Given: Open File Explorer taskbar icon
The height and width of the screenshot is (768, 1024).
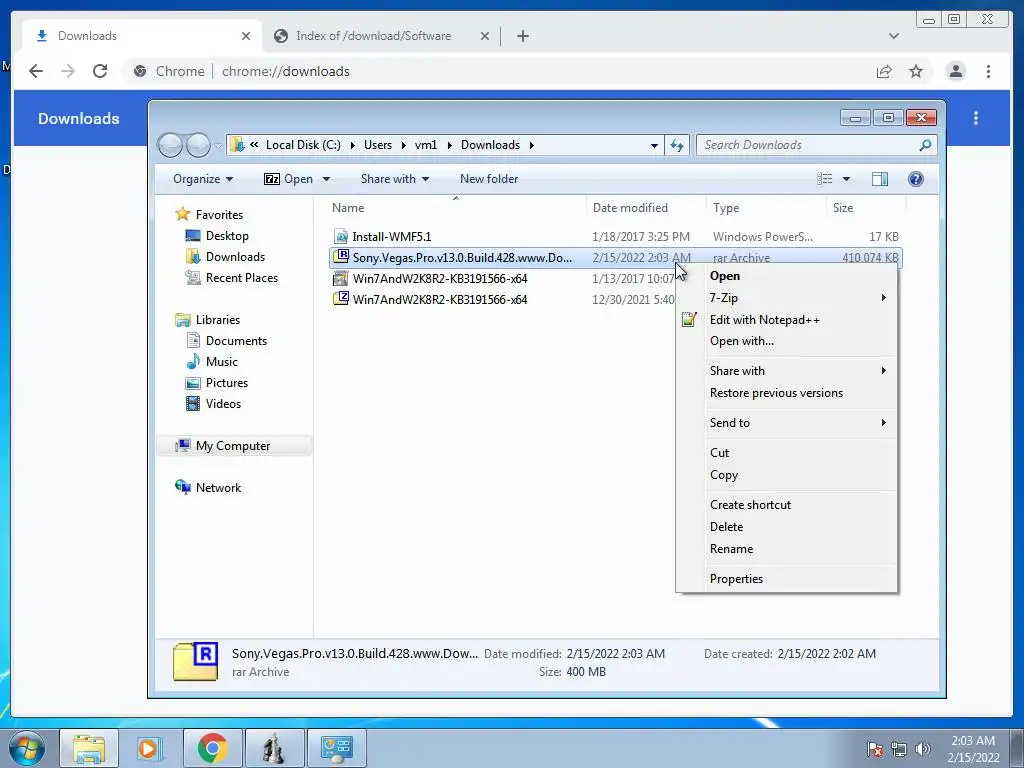Looking at the screenshot, I should [x=89, y=748].
